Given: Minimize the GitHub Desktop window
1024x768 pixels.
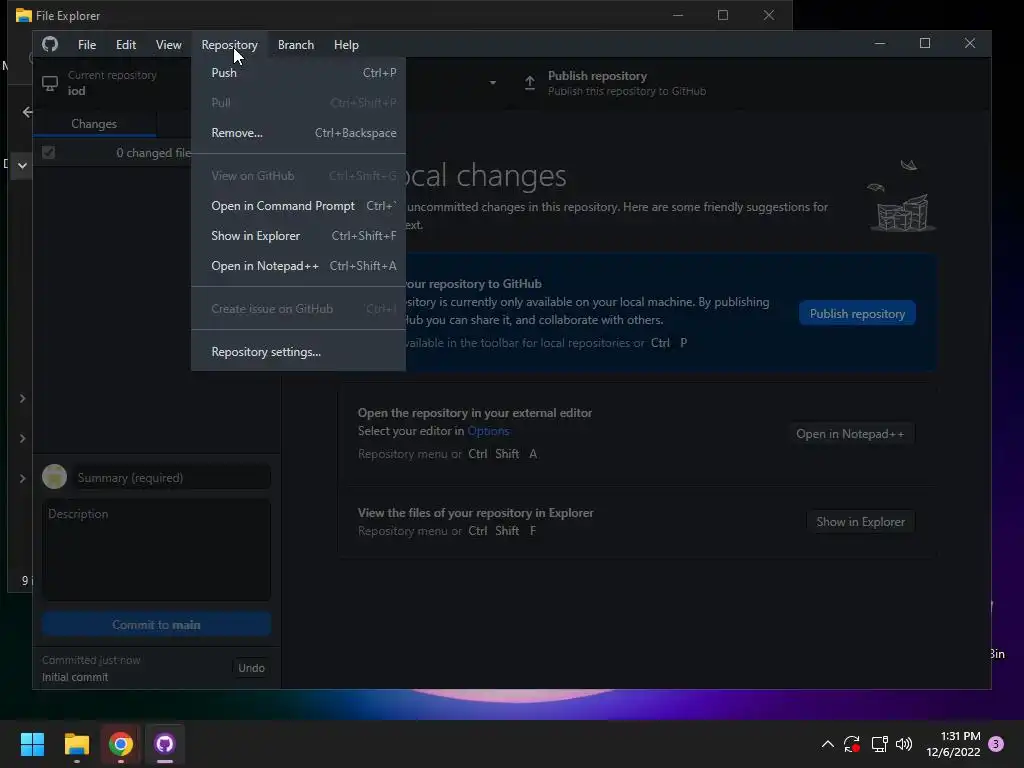Looking at the screenshot, I should [x=880, y=43].
